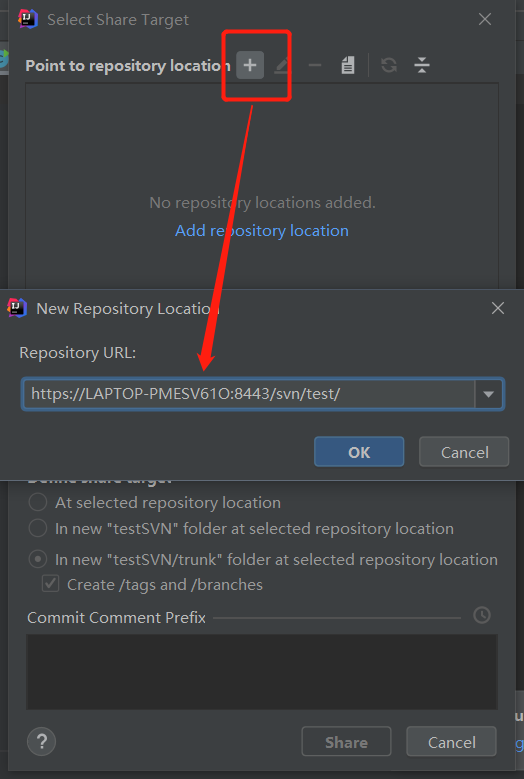Select In new "testSVN" folder option
Screen dimensions: 524x779
(241, 529)
